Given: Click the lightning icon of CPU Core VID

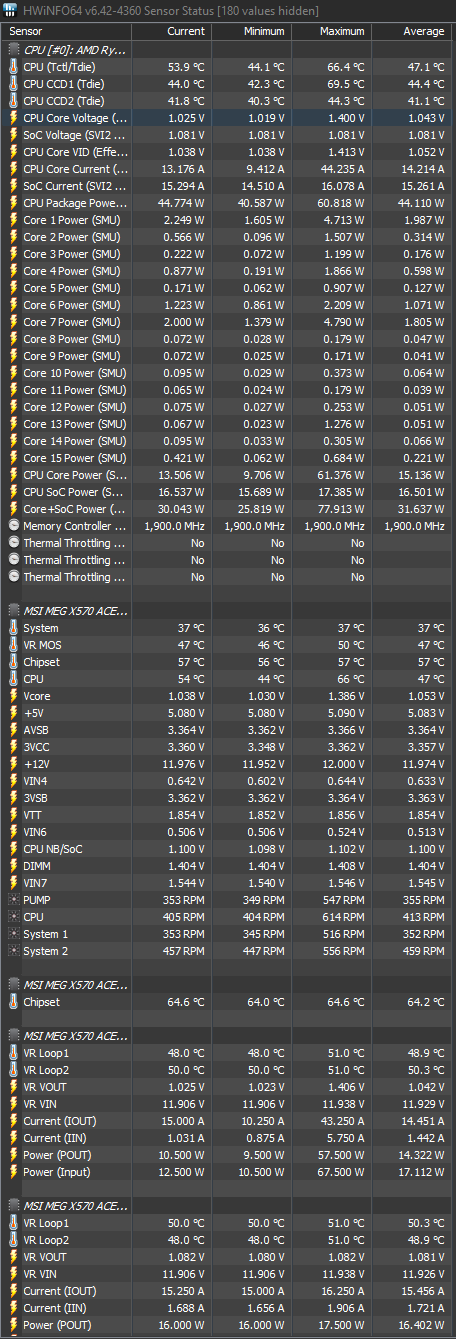Looking at the screenshot, I should [13, 152].
